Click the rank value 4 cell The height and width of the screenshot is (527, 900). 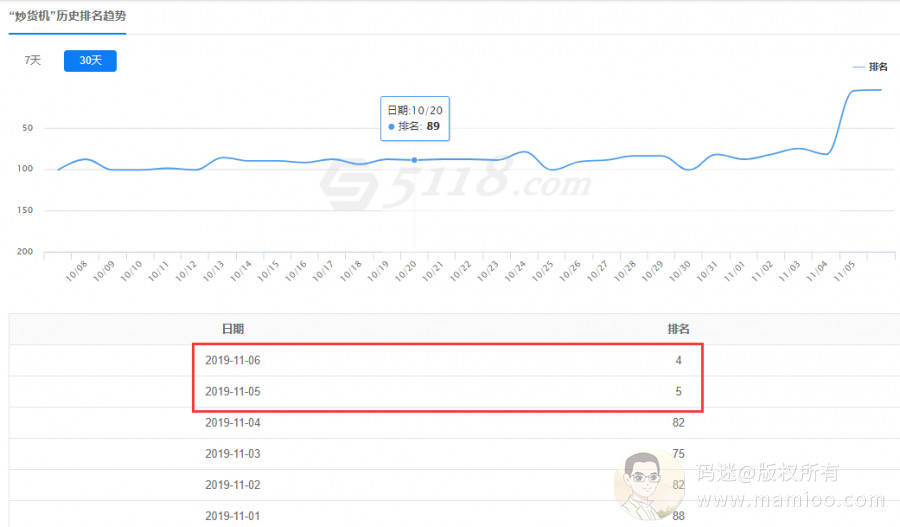tap(678, 360)
